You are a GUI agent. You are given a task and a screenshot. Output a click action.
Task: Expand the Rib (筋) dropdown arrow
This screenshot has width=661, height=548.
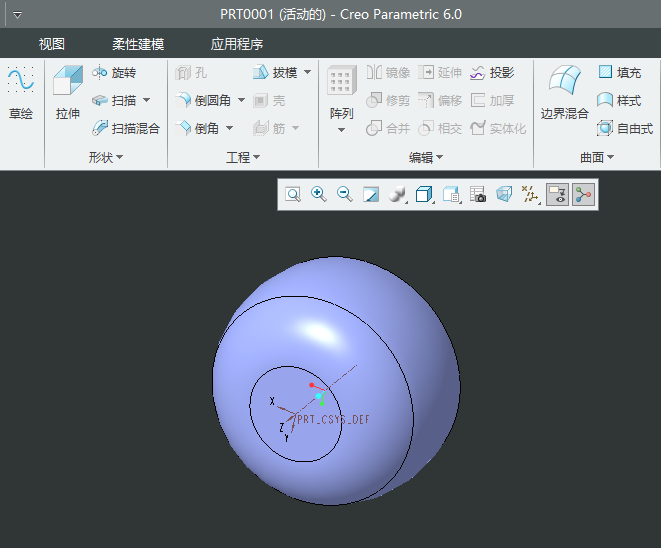pos(295,128)
